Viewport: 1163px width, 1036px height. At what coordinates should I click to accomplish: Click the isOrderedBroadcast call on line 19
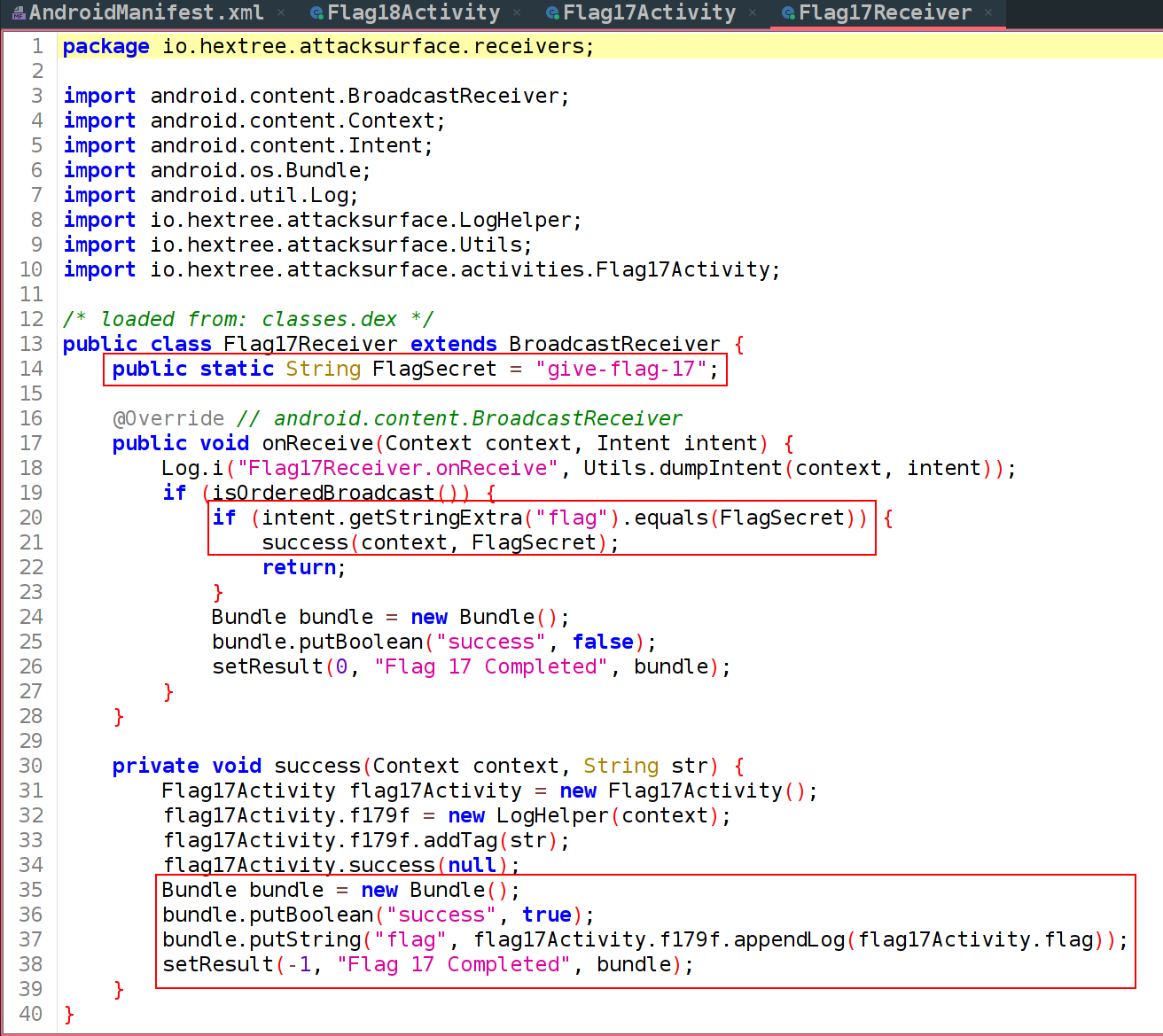[323, 493]
